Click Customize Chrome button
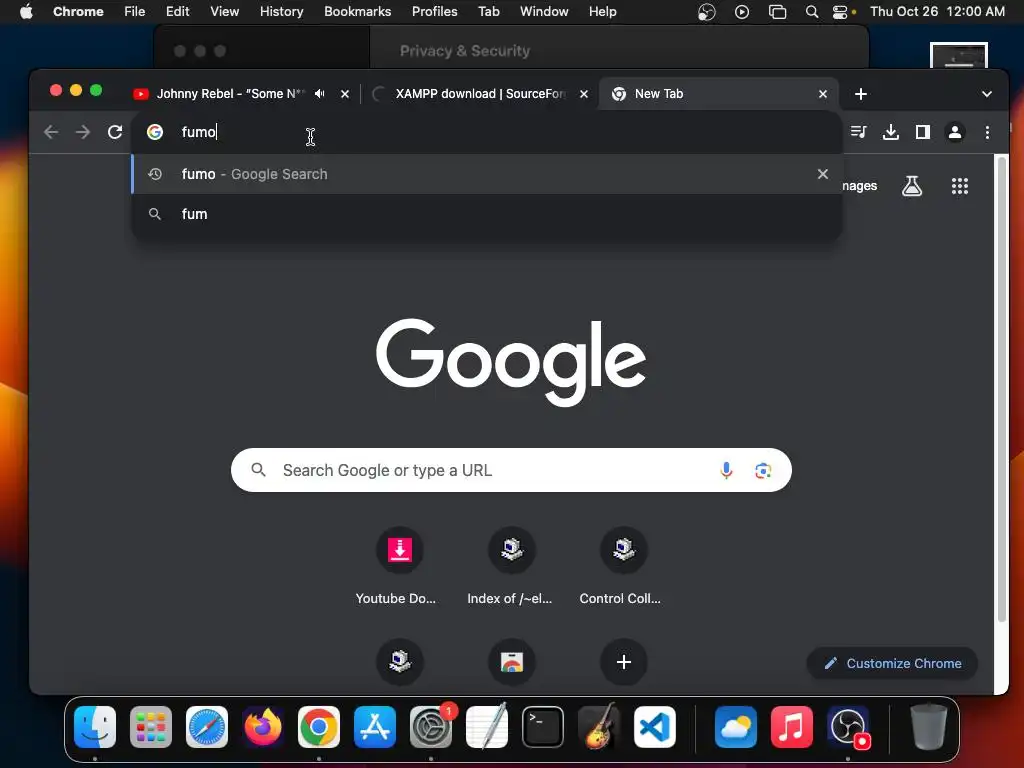Screen dimensions: 1024x768 [x=892, y=664]
